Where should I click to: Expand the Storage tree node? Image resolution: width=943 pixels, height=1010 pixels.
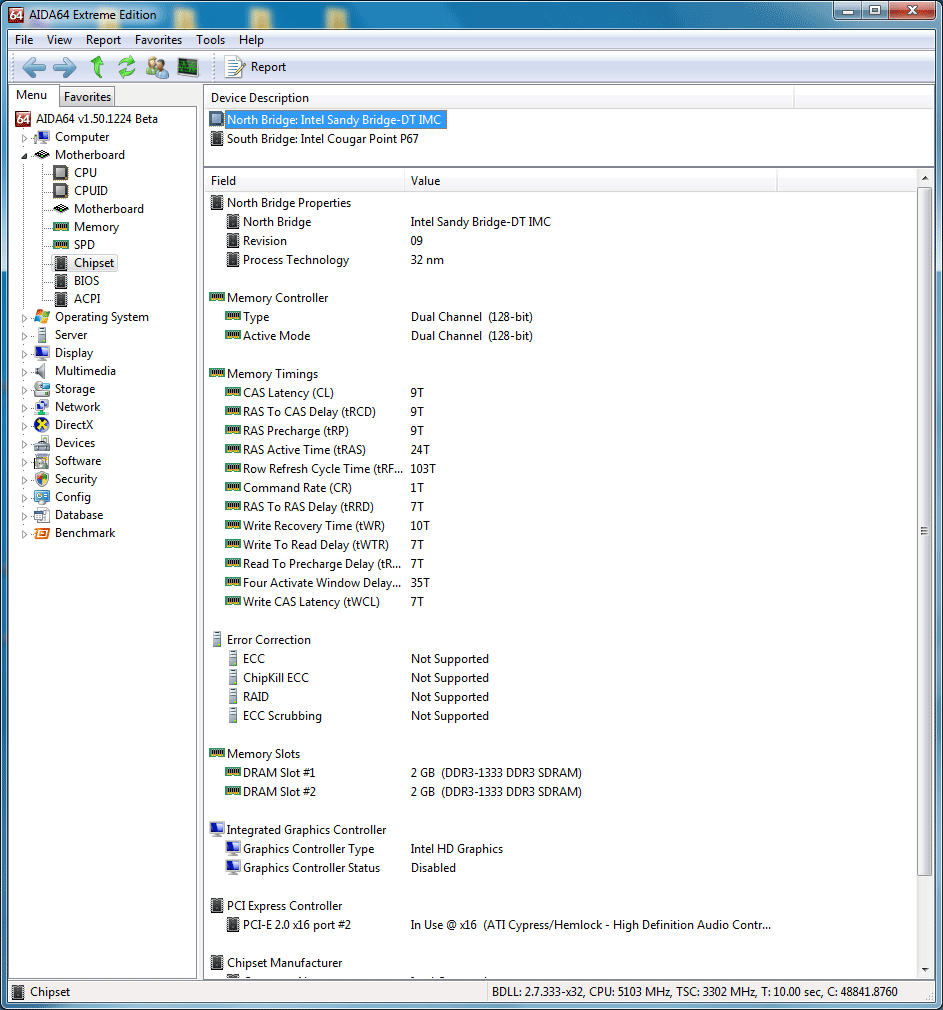pos(24,390)
